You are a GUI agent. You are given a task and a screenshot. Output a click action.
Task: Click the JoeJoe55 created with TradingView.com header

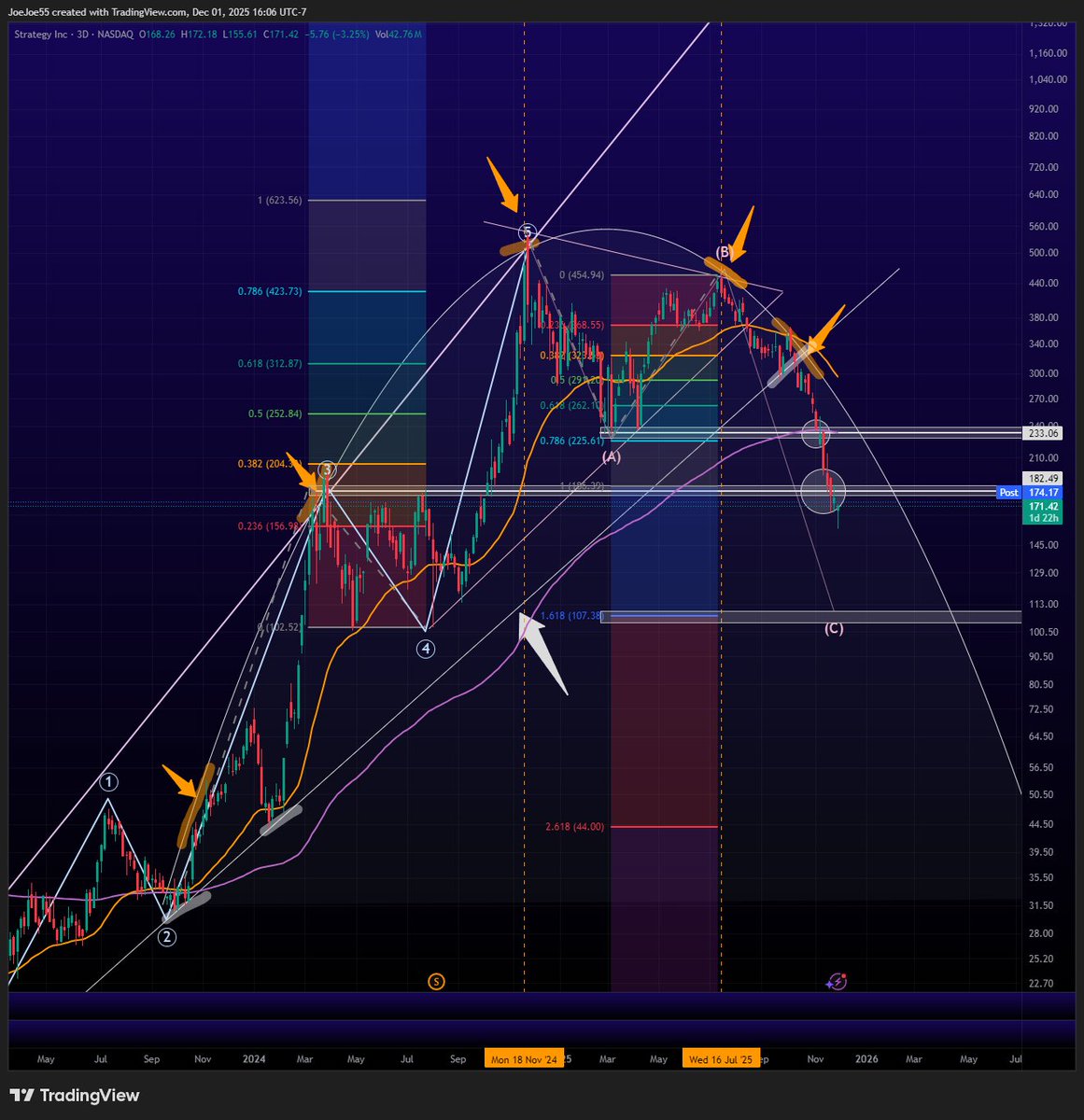coord(157,12)
